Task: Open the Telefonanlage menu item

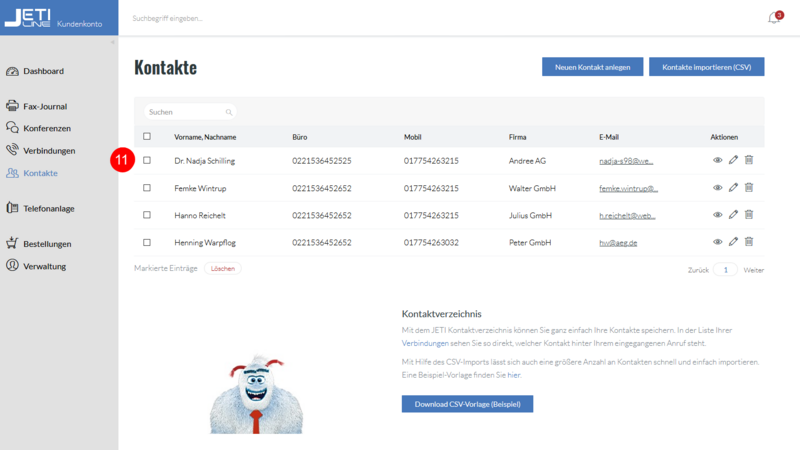Action: (48, 208)
